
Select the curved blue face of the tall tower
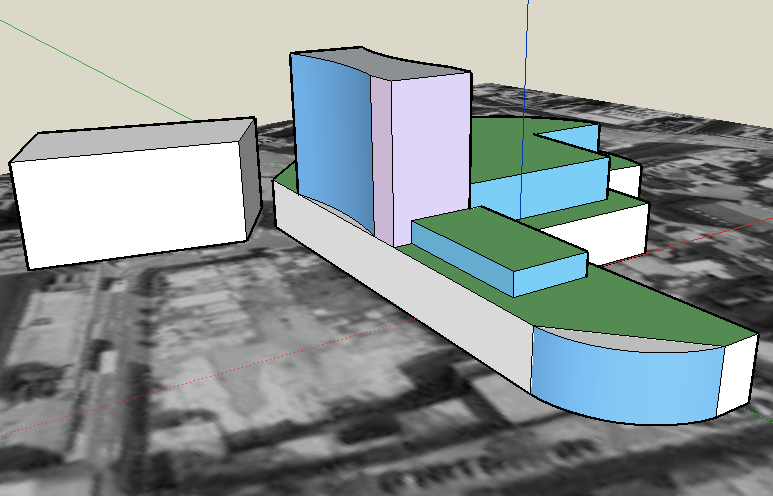click(x=333, y=143)
